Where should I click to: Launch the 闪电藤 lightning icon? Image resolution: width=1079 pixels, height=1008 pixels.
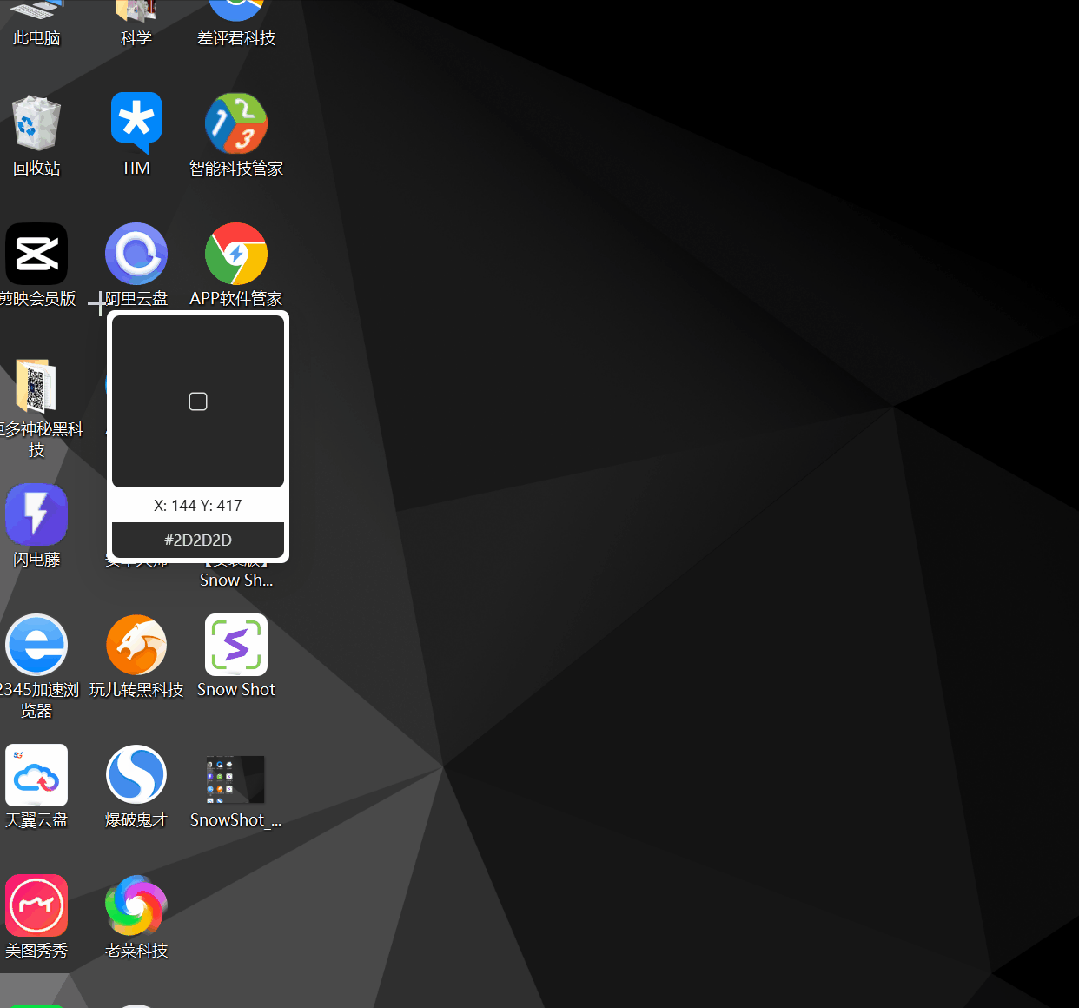(36, 515)
